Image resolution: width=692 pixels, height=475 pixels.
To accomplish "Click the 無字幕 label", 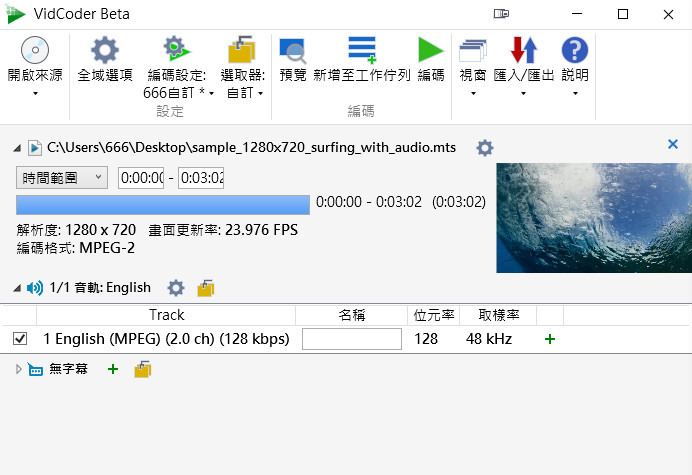I will [x=68, y=369].
